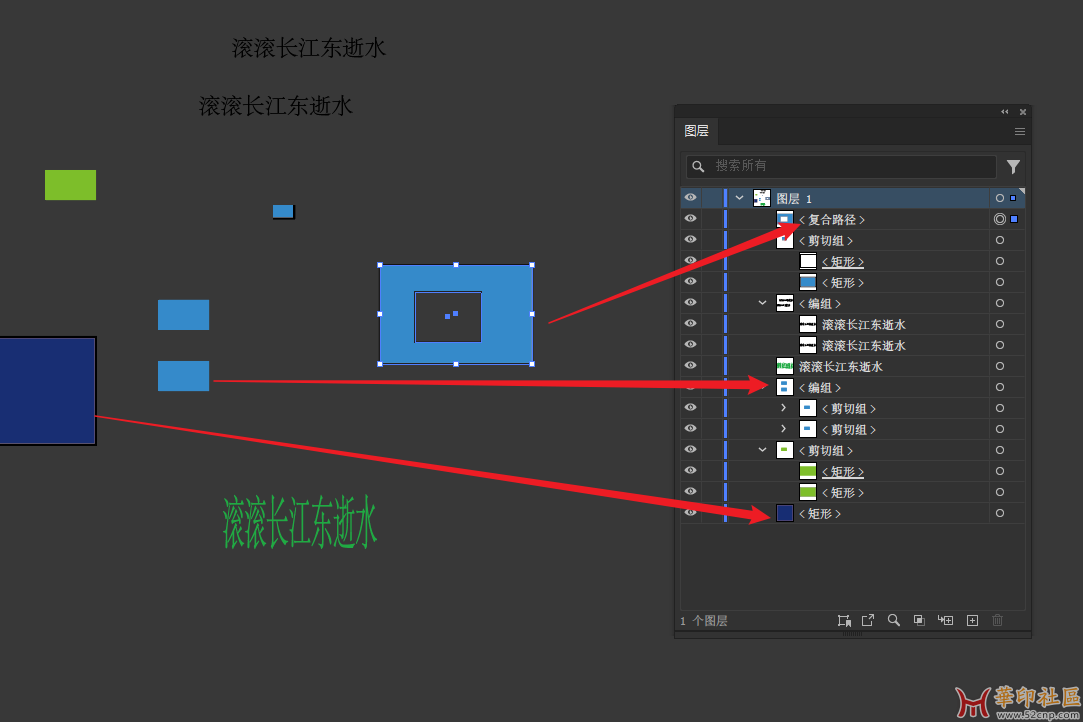Viewport: 1083px width, 722px height.
Task: Click the Make/Release Clipping Mask icon
Action: (919, 620)
